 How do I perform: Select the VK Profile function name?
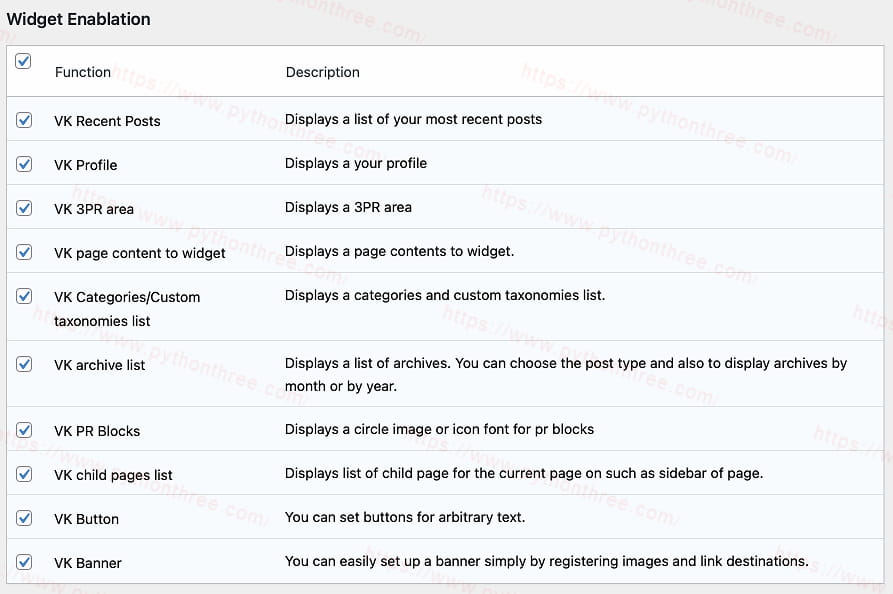(x=86, y=165)
